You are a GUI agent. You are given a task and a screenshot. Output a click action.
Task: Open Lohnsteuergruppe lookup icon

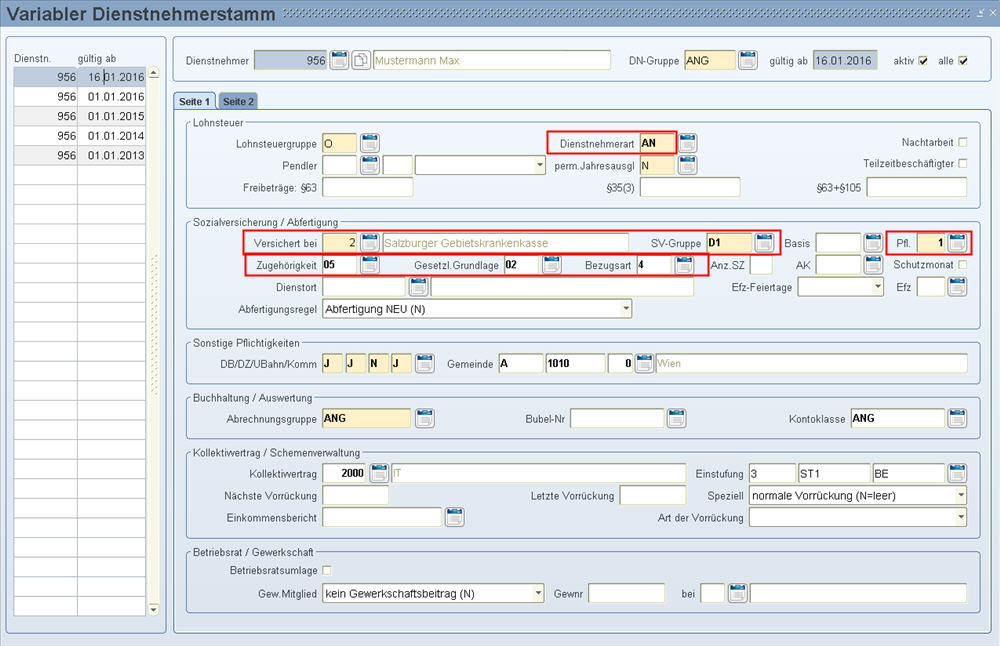[x=370, y=143]
